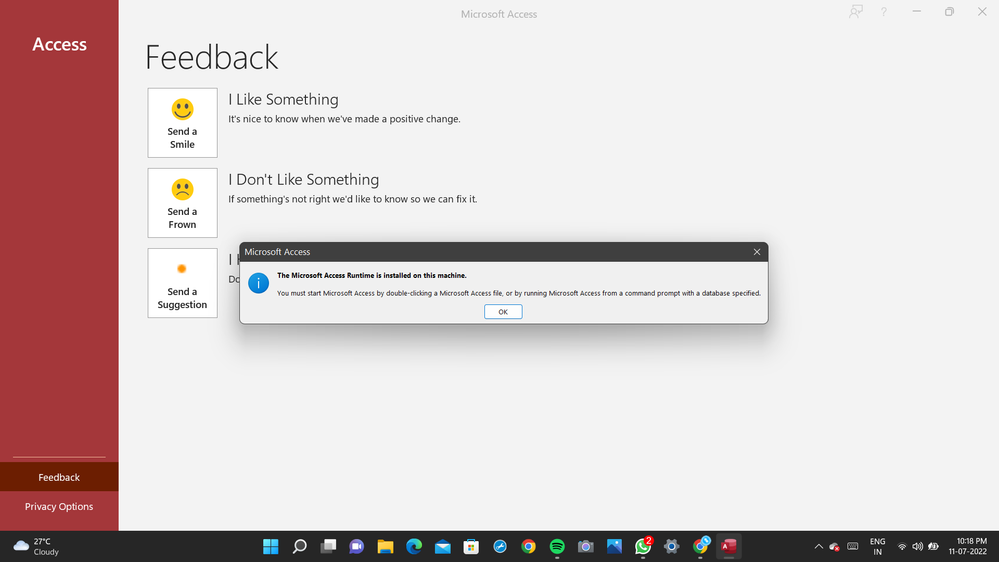This screenshot has height=562, width=999.
Task: Minimize the Microsoft Access window
Action: tap(916, 11)
